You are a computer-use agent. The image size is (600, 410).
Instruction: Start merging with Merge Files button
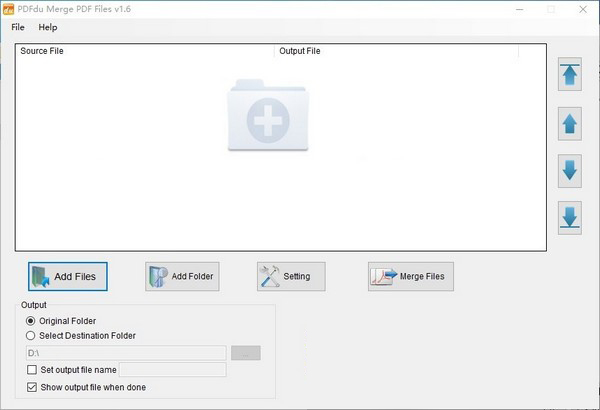coord(411,276)
